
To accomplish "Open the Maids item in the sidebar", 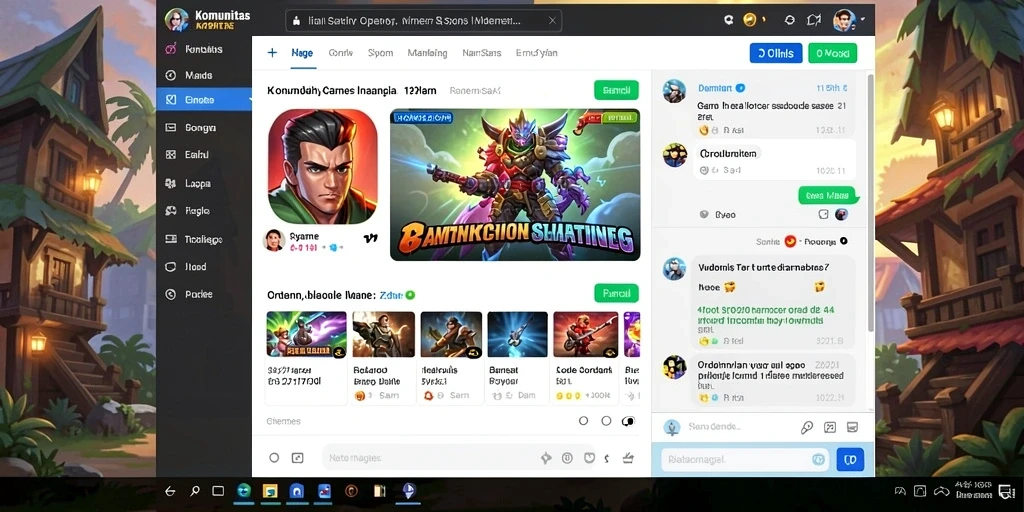I will pyautogui.click(x=199, y=76).
